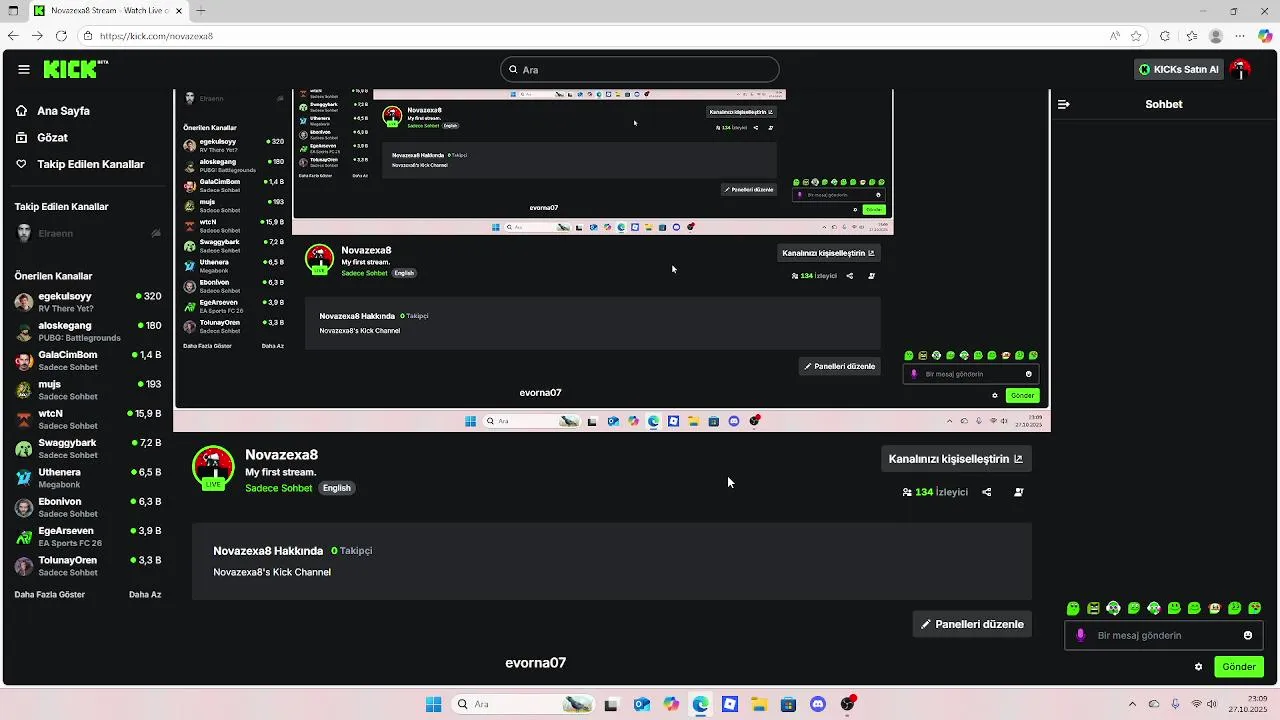Open Takip Edilen Kanallar in the sidebar
This screenshot has height=720, width=1280.
coord(80,164)
